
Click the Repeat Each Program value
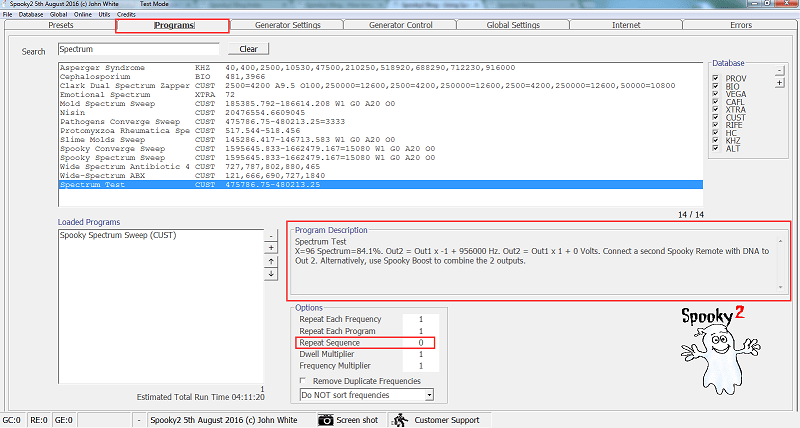420,331
